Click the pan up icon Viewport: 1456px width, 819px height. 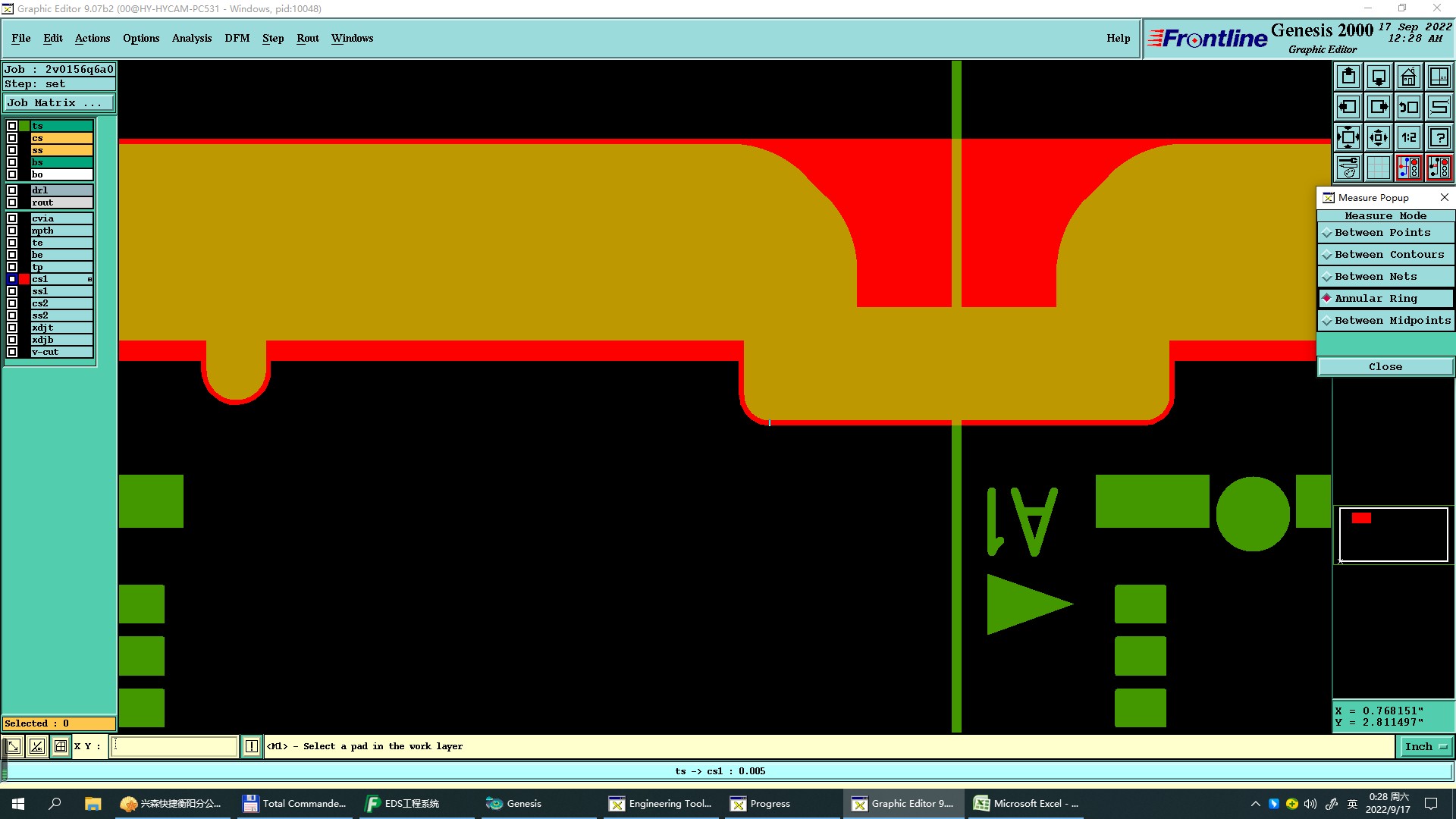[1348, 77]
